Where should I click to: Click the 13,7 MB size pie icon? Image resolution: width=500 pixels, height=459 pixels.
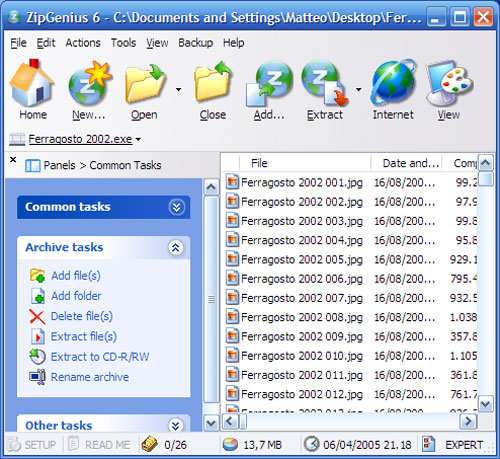tap(230, 445)
